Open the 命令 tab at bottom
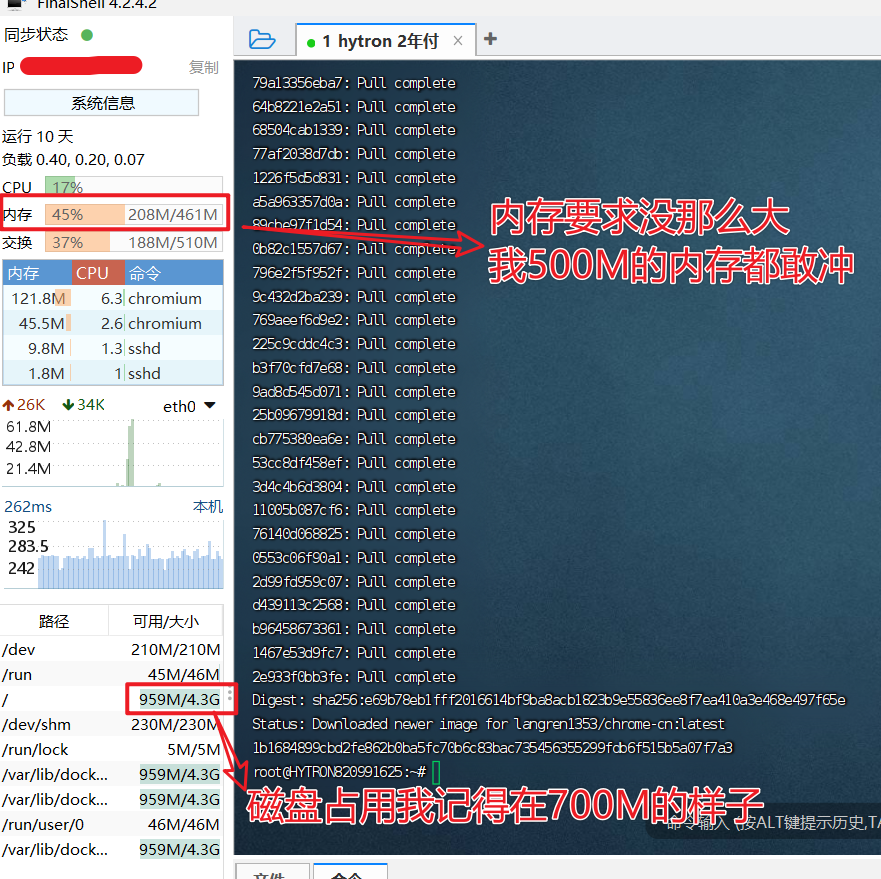 pyautogui.click(x=346, y=873)
